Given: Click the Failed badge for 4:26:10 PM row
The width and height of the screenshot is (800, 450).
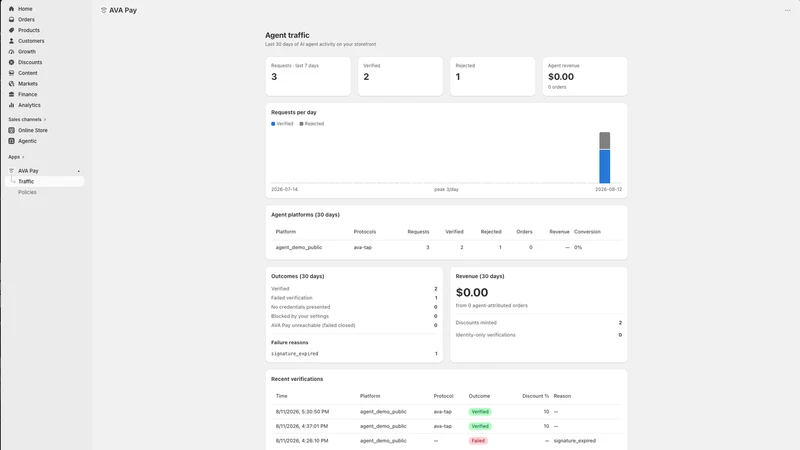Looking at the screenshot, I should point(478,441).
